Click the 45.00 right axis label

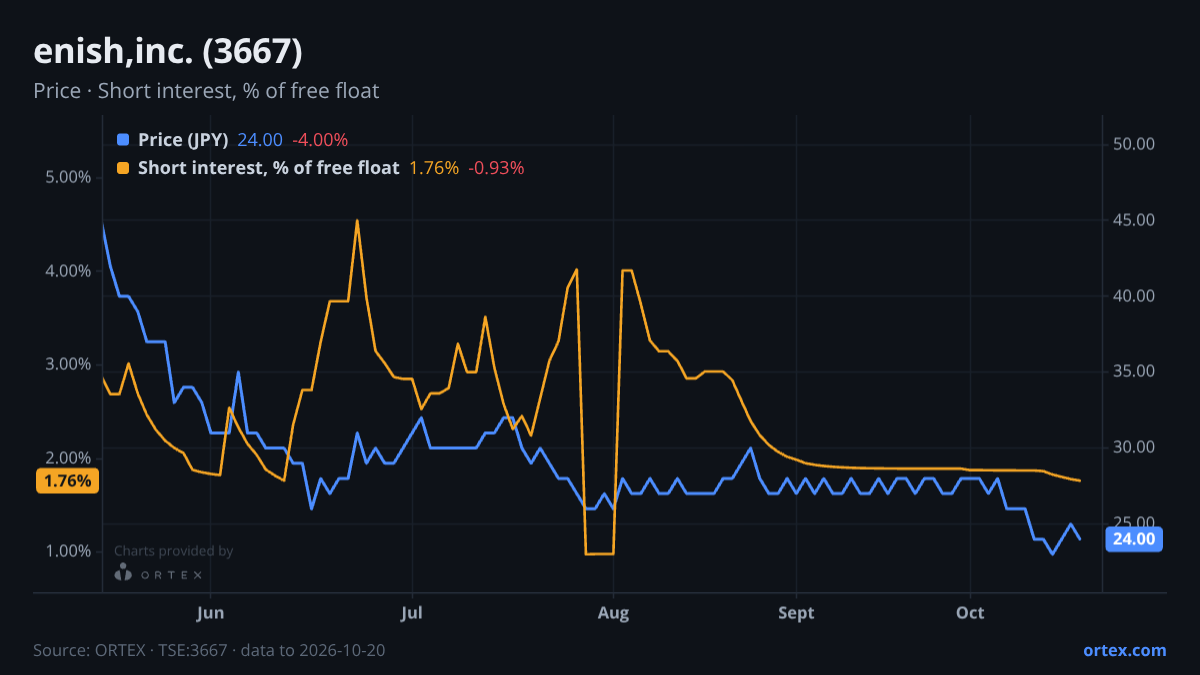click(x=1134, y=220)
